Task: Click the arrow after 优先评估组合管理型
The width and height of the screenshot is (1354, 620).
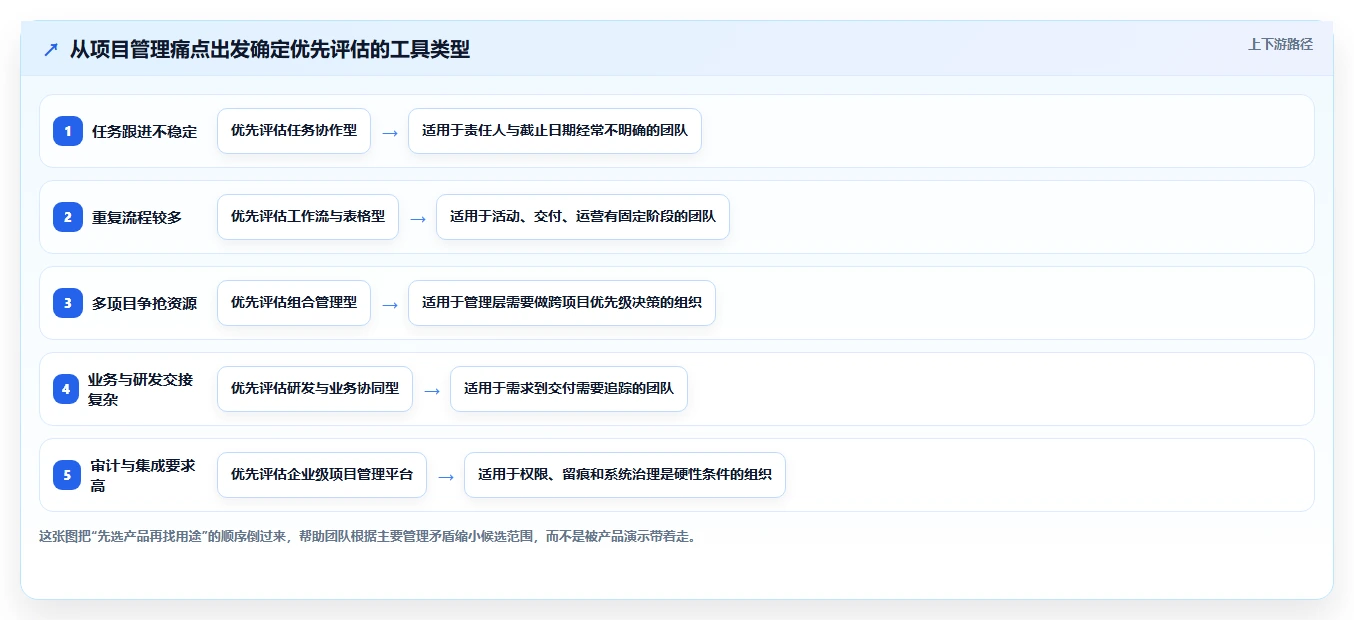Action: point(390,304)
